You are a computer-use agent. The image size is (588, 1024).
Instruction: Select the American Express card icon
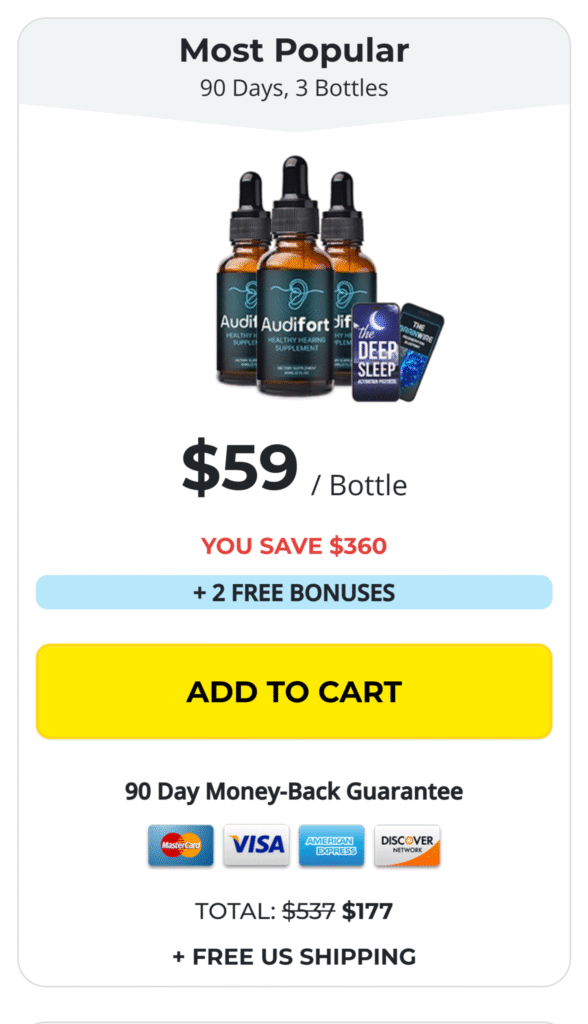pos(331,845)
